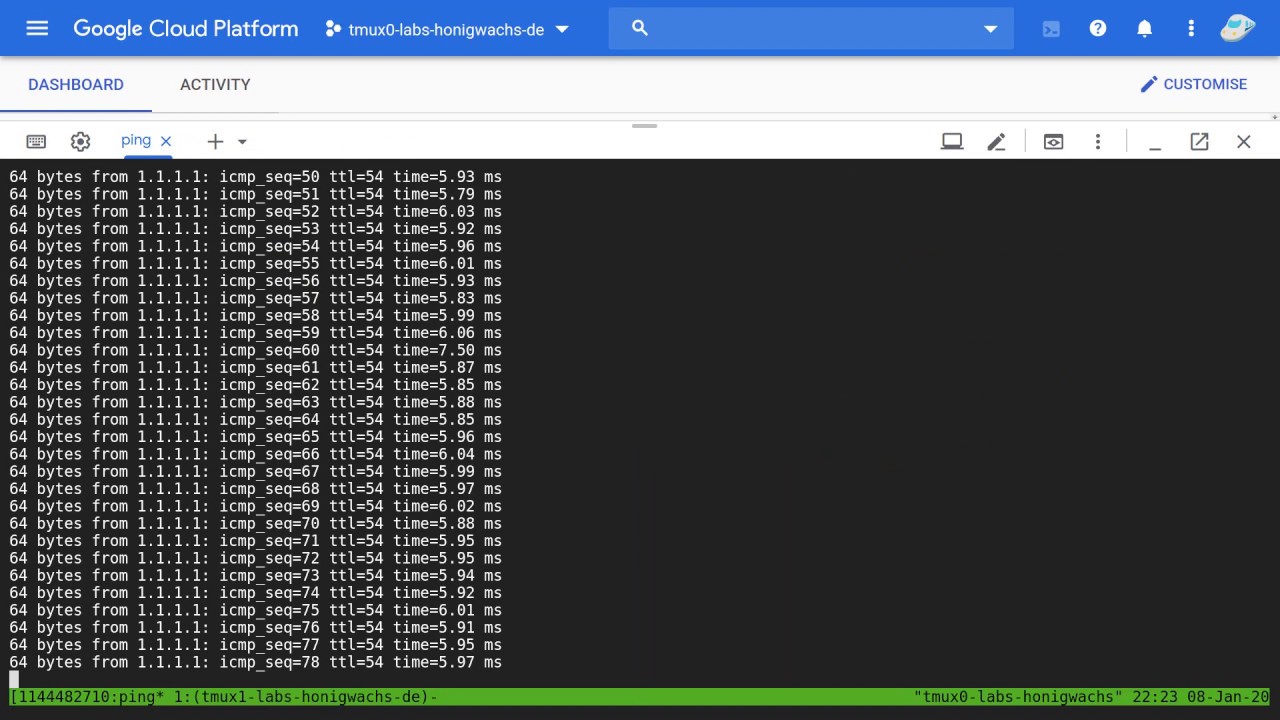
Task: Click the search magnifier icon
Action: pyautogui.click(x=640, y=28)
